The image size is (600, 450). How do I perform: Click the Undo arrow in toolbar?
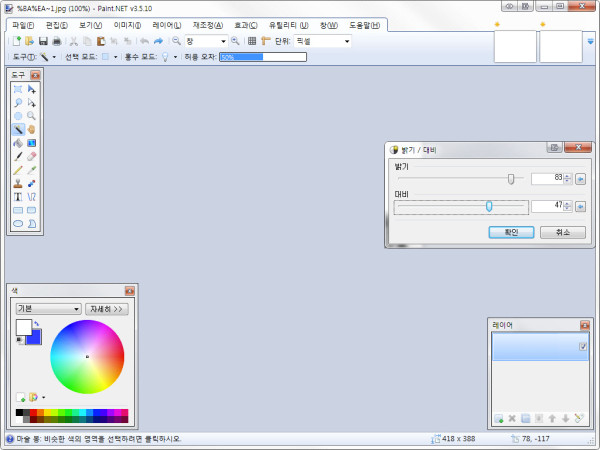point(144,41)
